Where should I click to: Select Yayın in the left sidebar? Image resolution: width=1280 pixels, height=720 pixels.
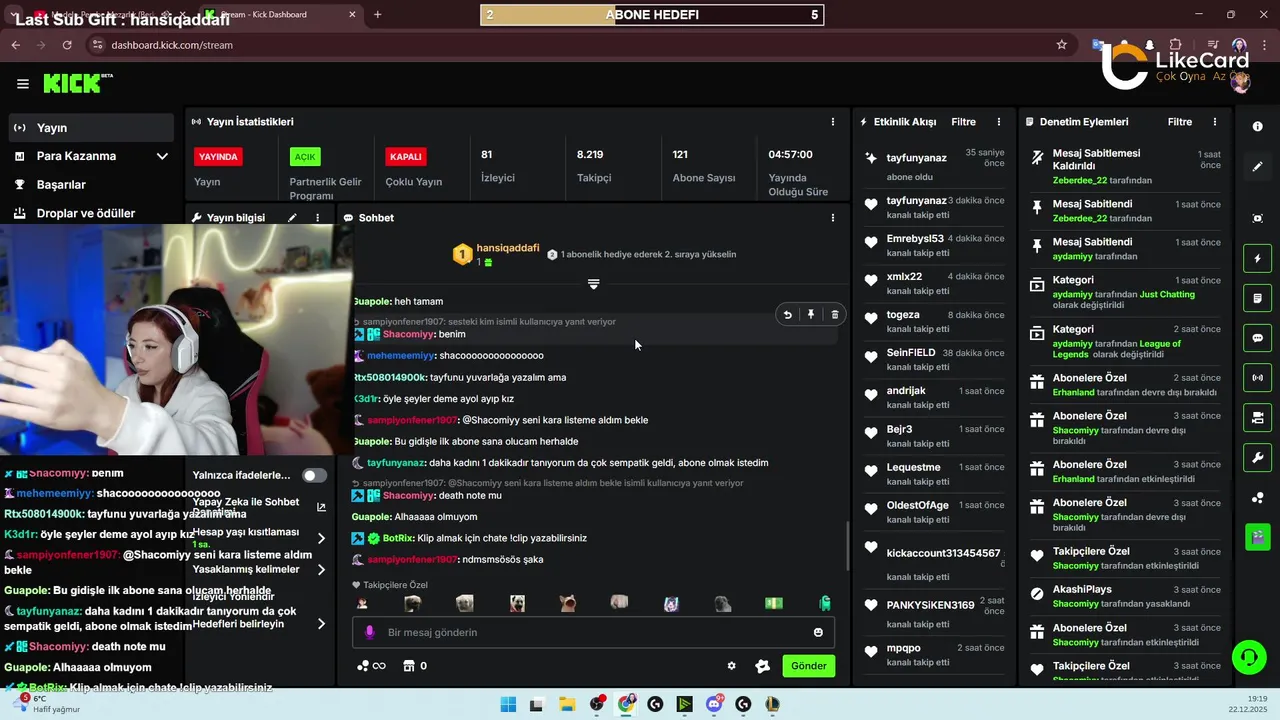(91, 128)
